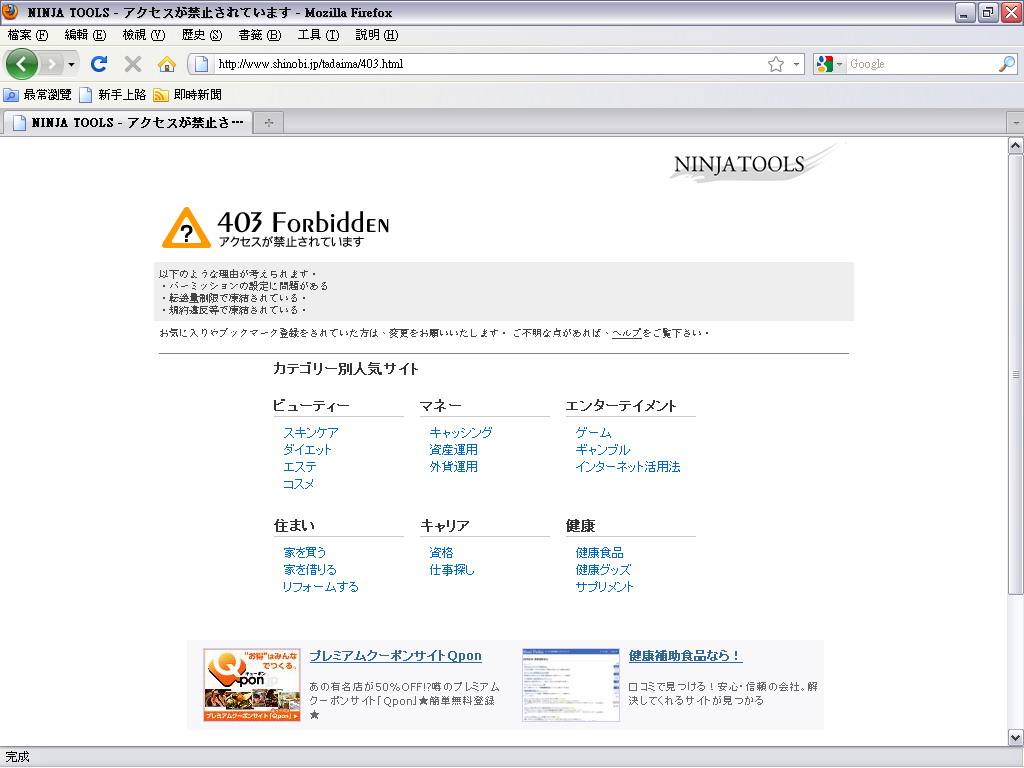Open the 編輯 (E) menu
The height and width of the screenshot is (768, 1024).
86,35
